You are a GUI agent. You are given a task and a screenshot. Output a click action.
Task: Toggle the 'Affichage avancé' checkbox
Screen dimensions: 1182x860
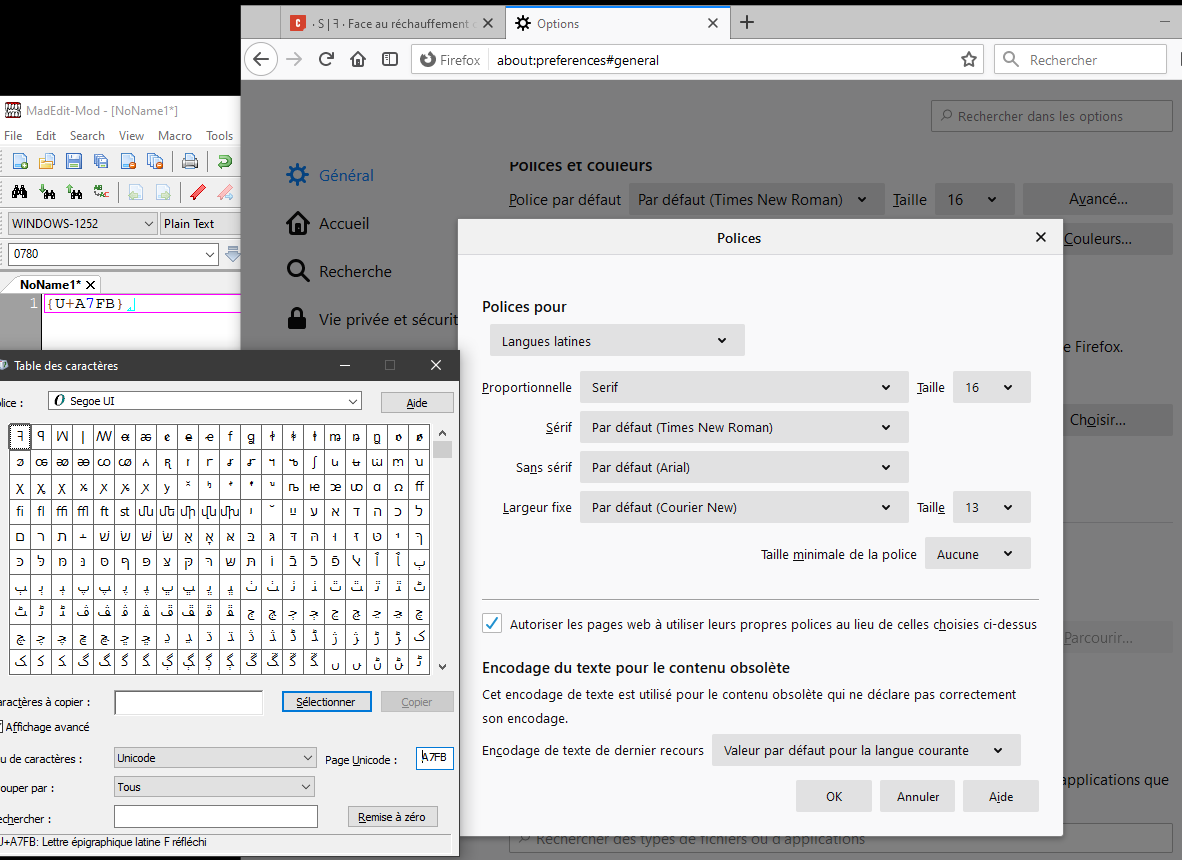tap(2, 727)
